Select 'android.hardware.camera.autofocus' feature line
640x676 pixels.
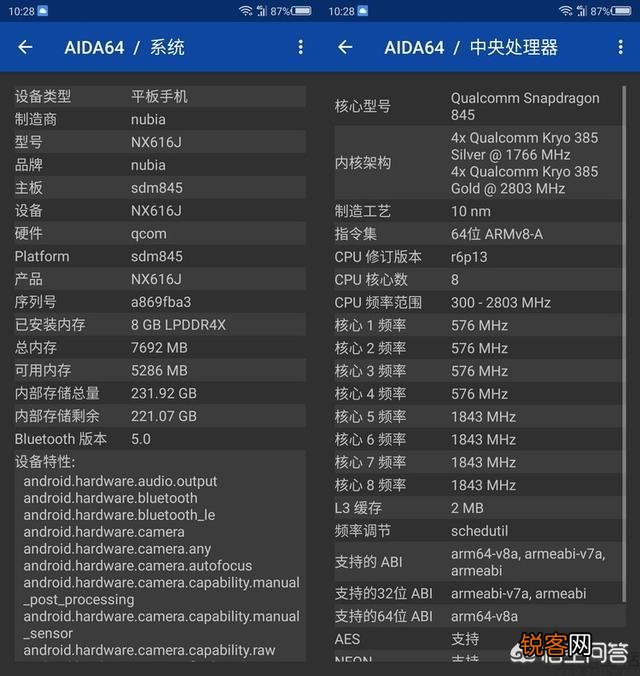click(138, 566)
